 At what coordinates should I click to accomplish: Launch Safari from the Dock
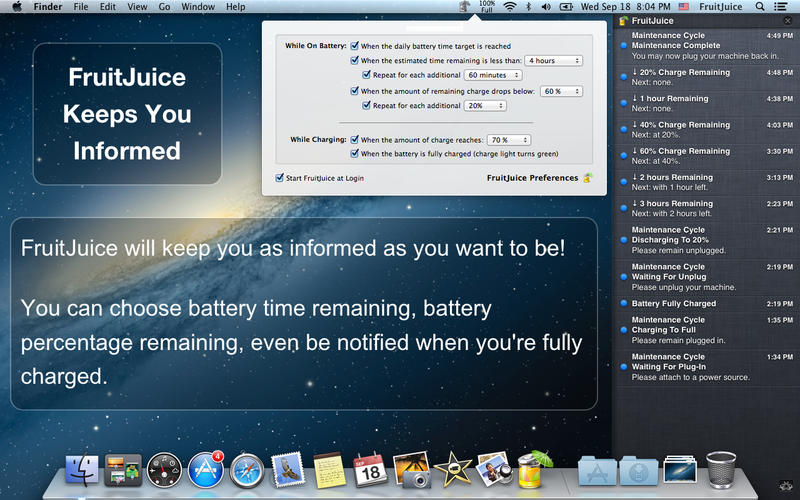tap(247, 470)
